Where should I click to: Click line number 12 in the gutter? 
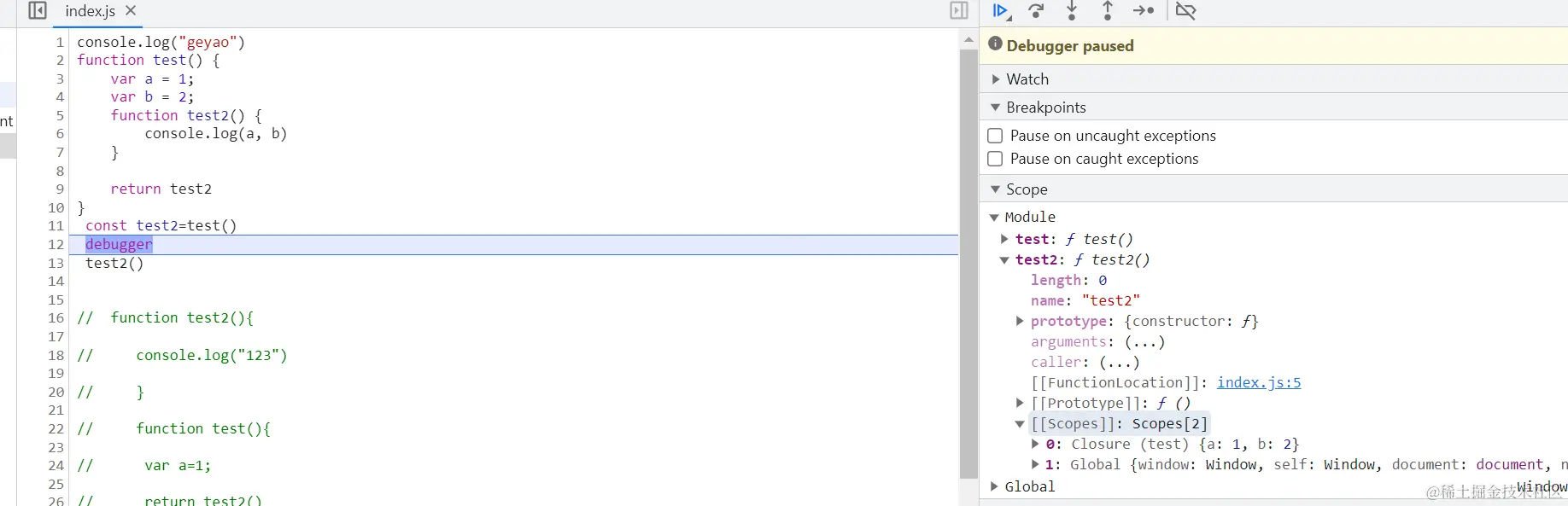56,244
